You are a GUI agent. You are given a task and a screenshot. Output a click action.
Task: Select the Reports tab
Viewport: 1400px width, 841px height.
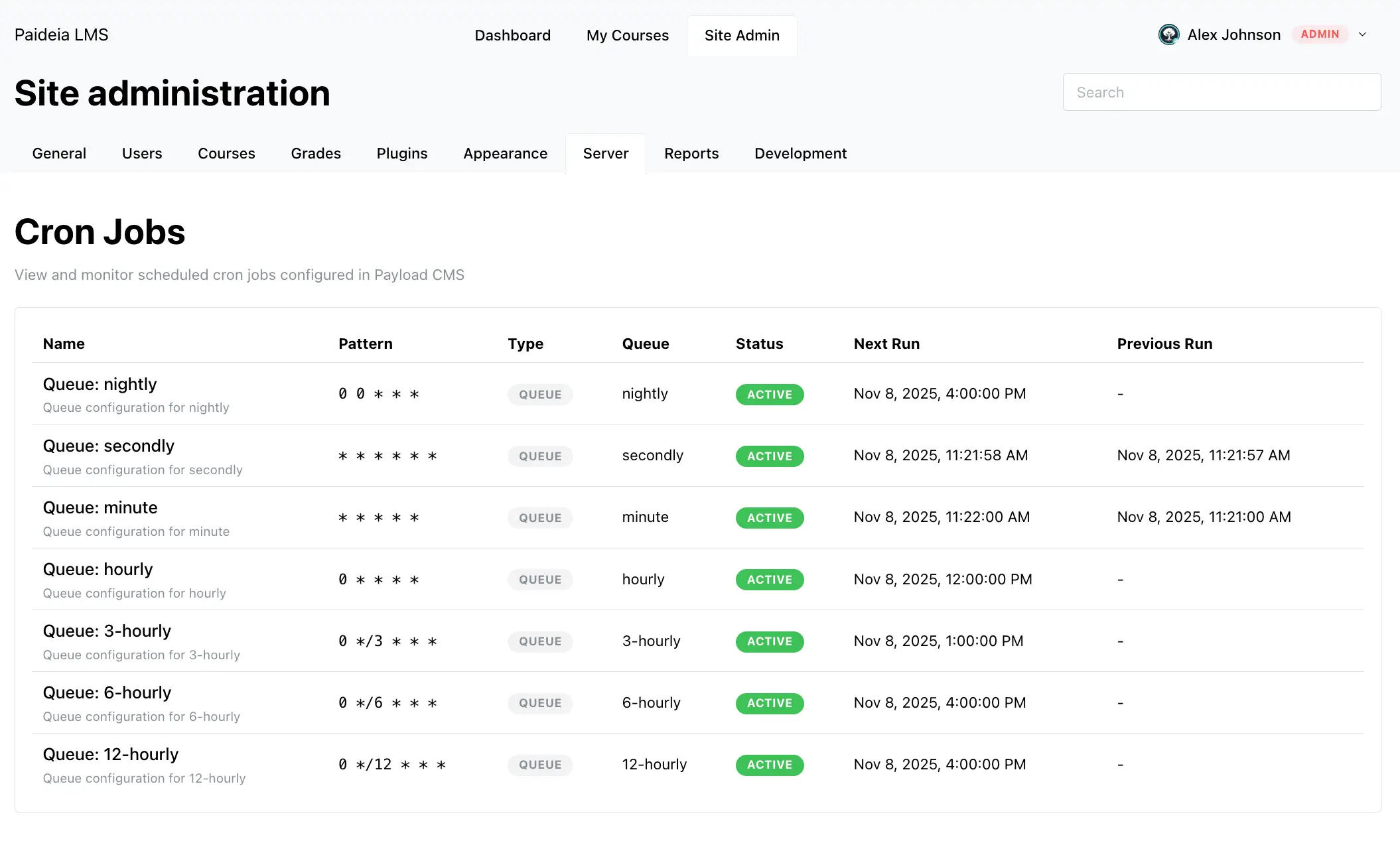pos(691,153)
